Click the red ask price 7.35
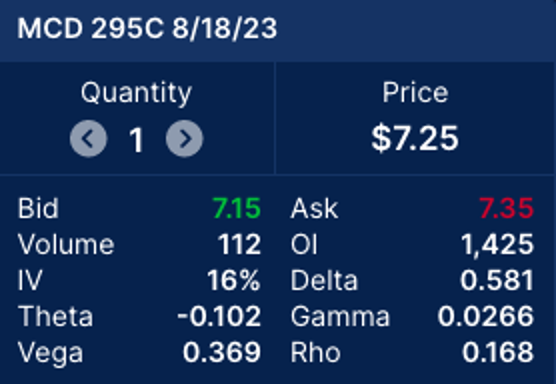 point(507,208)
